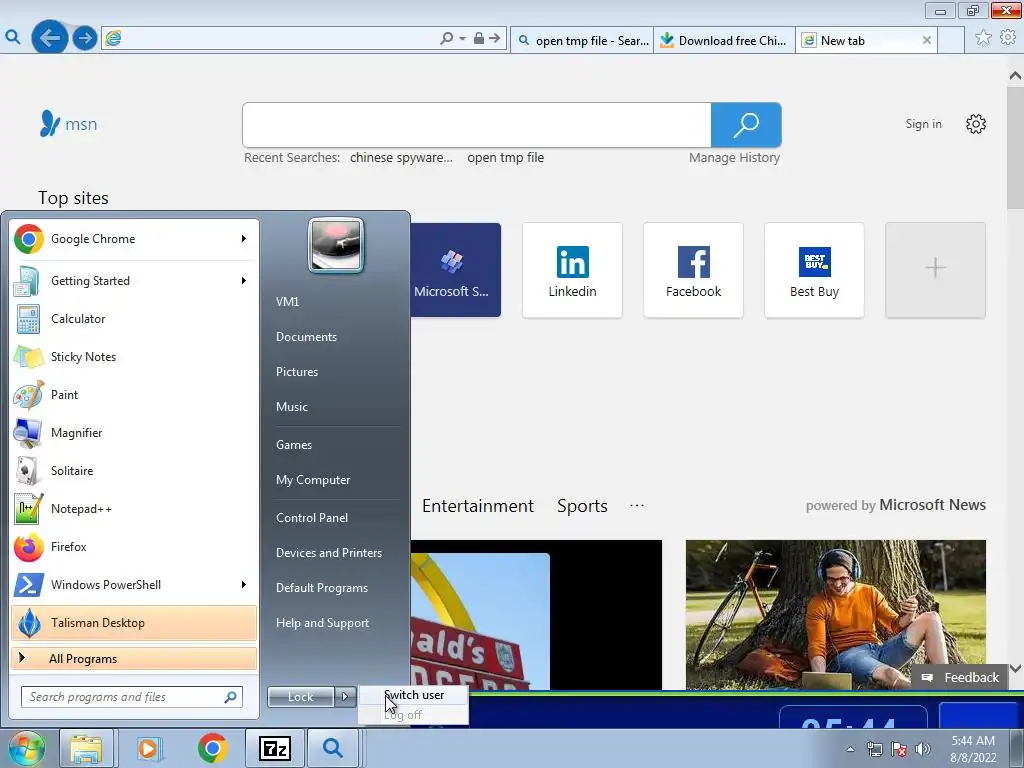
Task: Click the Start orb on taskbar
Action: tap(26, 748)
